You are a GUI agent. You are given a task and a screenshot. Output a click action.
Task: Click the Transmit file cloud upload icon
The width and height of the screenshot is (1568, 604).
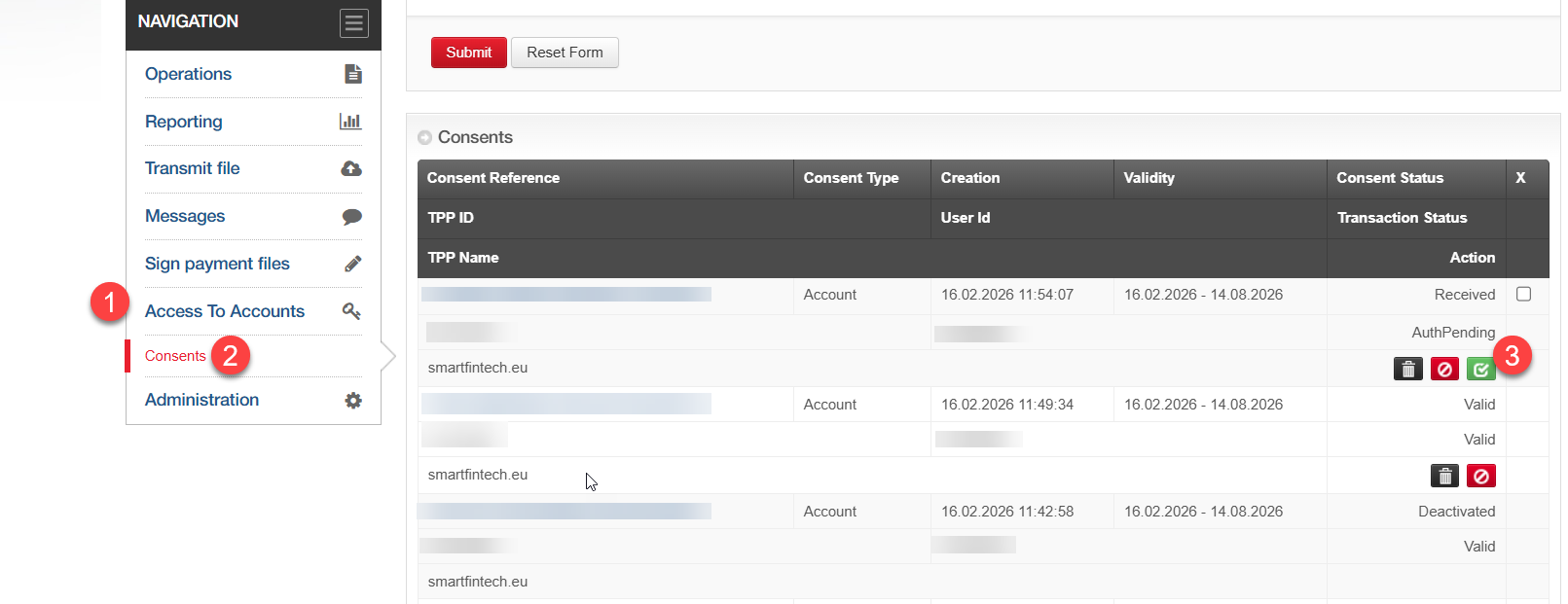point(351,168)
